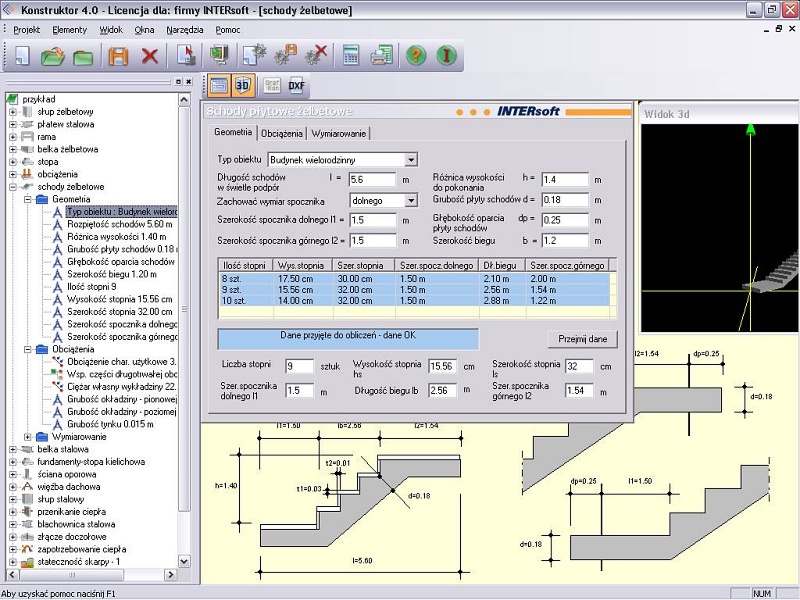Click the tree panel scroll down arrow
This screenshot has height=600, width=800.
point(185,561)
